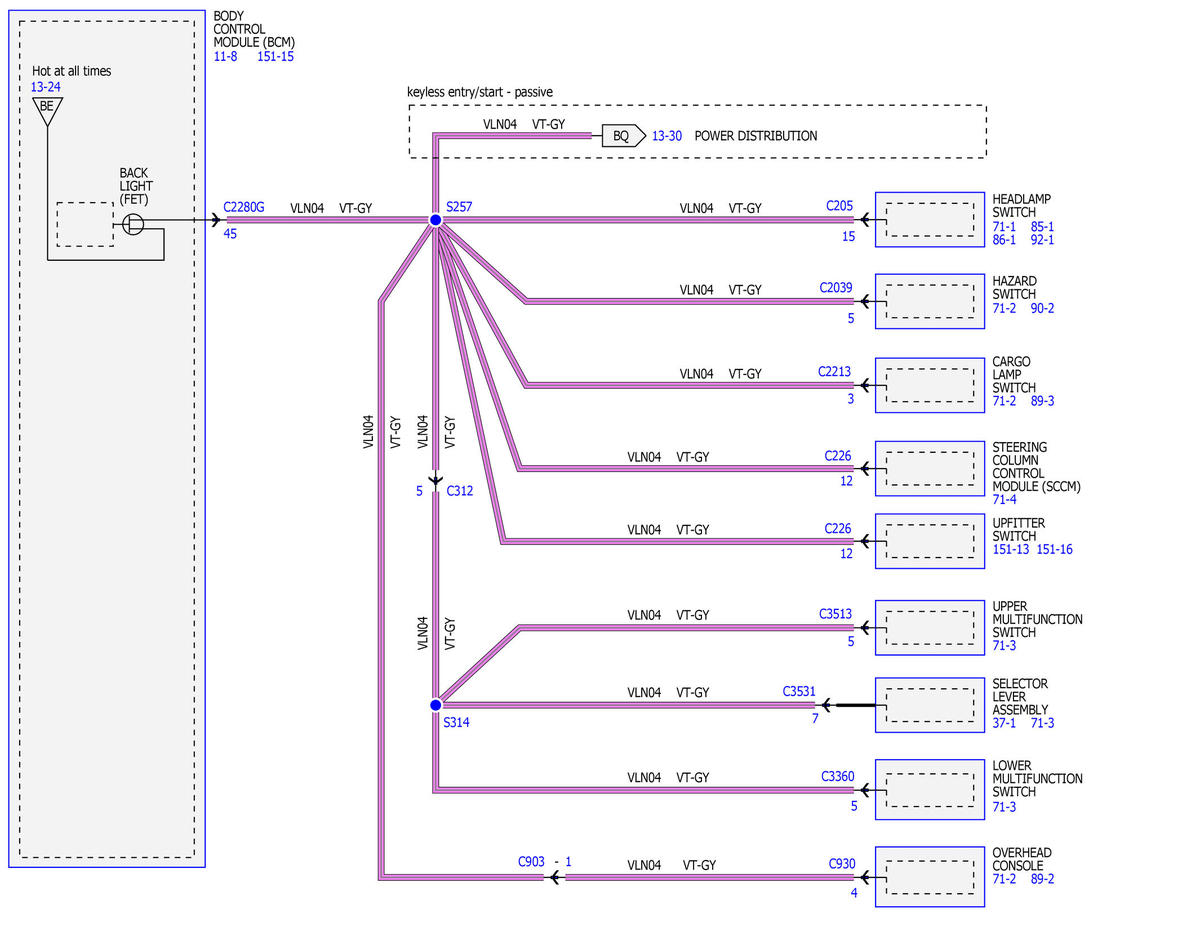Open the 151-13 reference for Upfitter Switch
Viewport: 1200px width, 927px height.
1010,549
